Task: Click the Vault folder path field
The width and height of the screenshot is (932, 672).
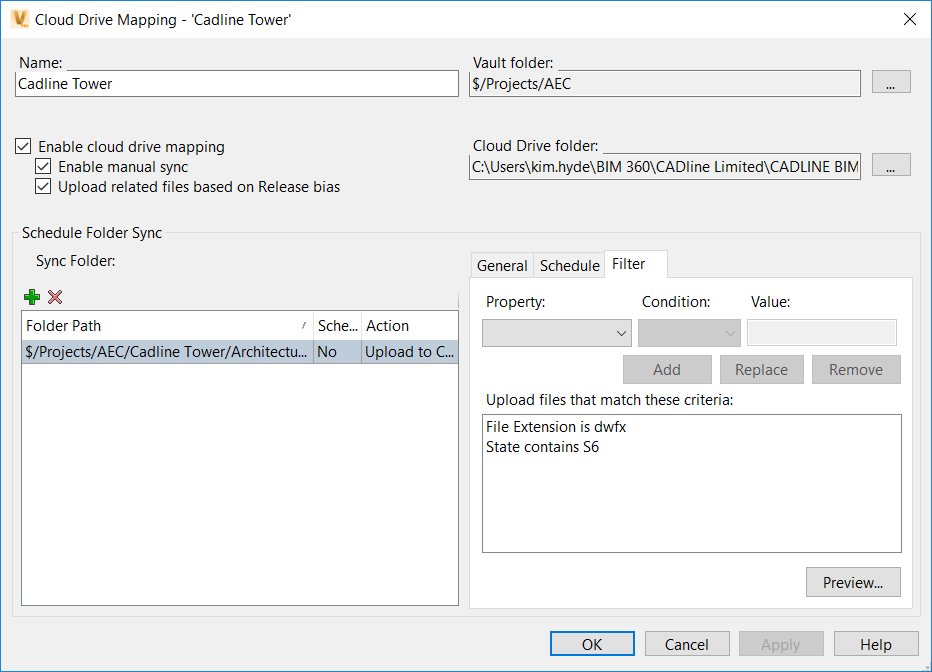Action: (x=665, y=84)
